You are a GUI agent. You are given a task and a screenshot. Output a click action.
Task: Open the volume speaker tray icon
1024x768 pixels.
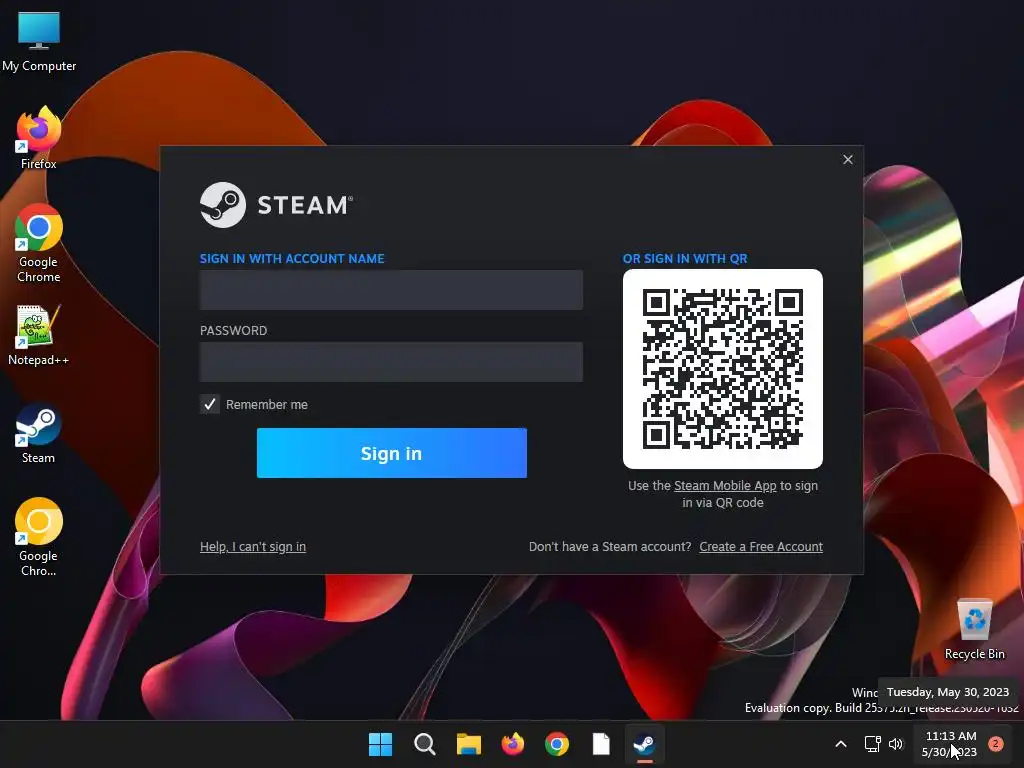tap(896, 744)
